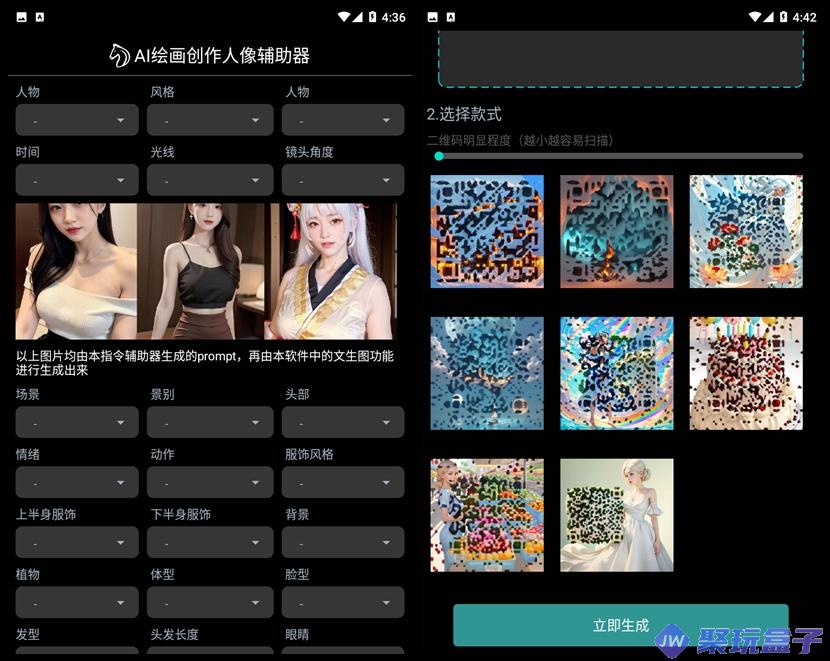
Task: Open the sample portrait with black camisole
Action: pyautogui.click(x=201, y=271)
